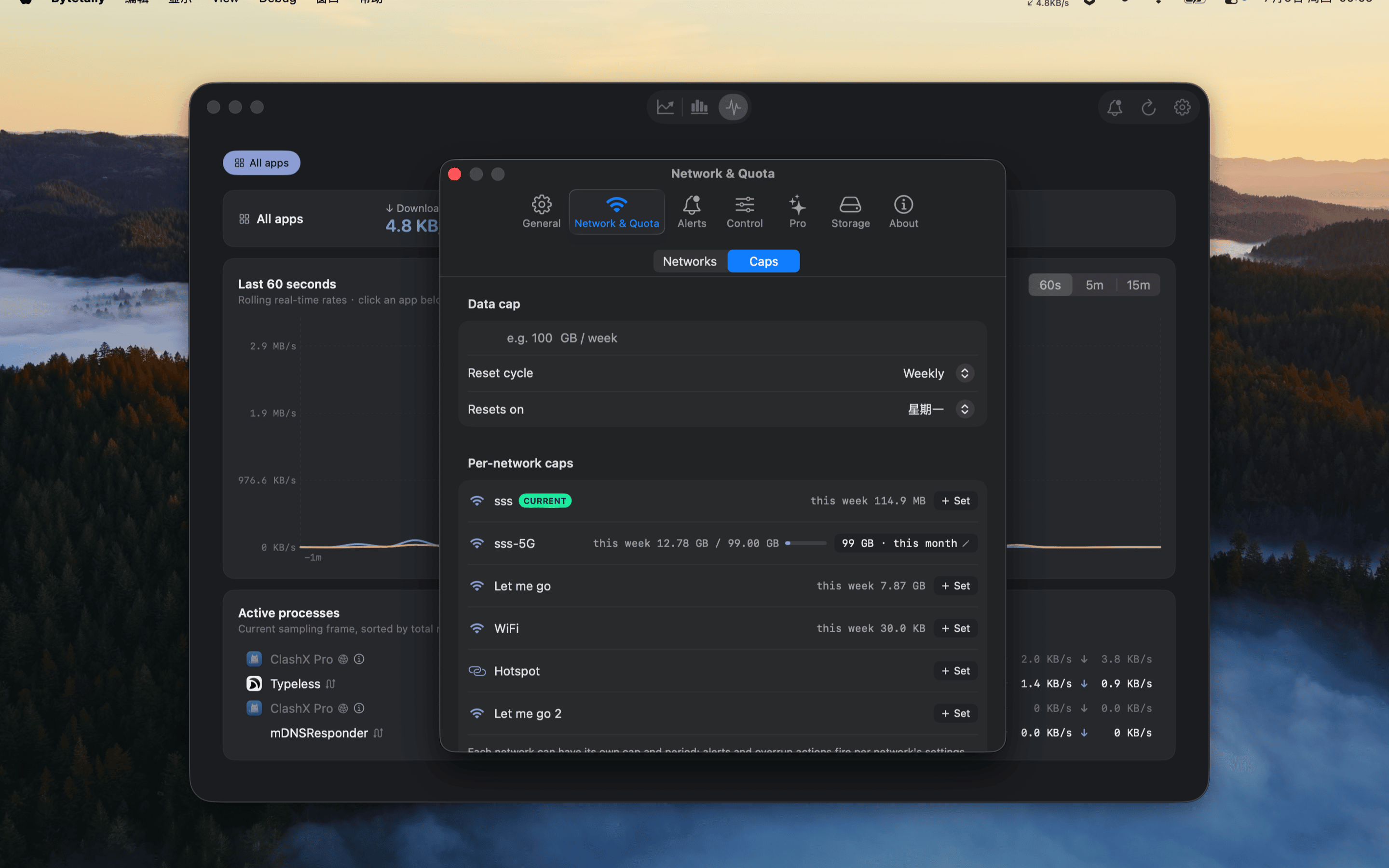Click the Wi-Fi icon of WiFi network
The height and width of the screenshot is (868, 1389).
pos(477,628)
